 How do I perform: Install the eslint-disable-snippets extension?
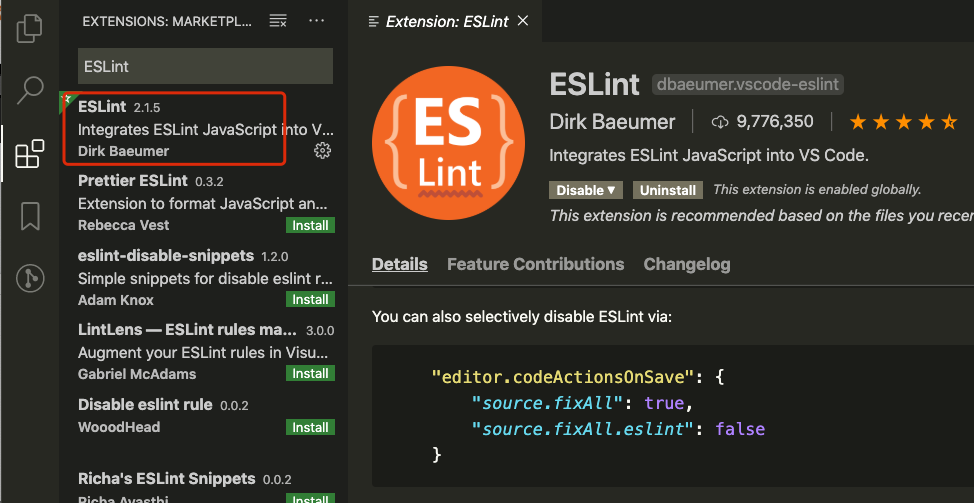310,299
